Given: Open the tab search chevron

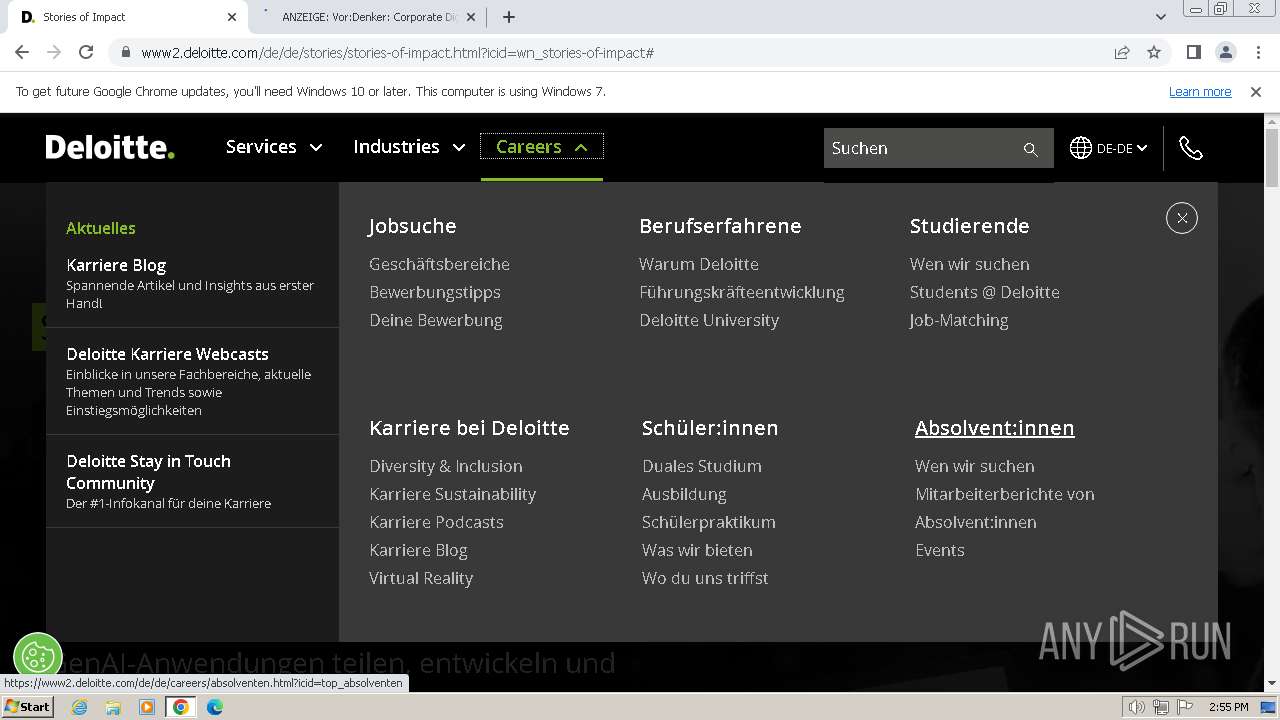Looking at the screenshot, I should pyautogui.click(x=1160, y=17).
